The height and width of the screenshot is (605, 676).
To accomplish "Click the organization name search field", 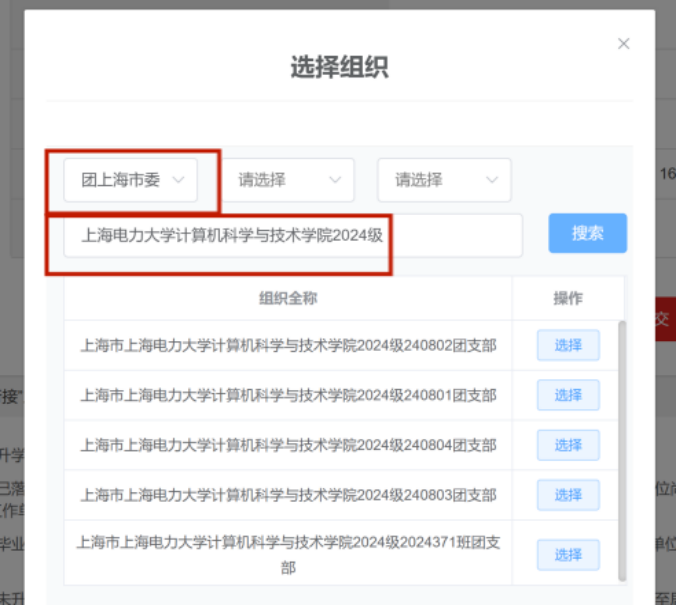I will tap(292, 236).
